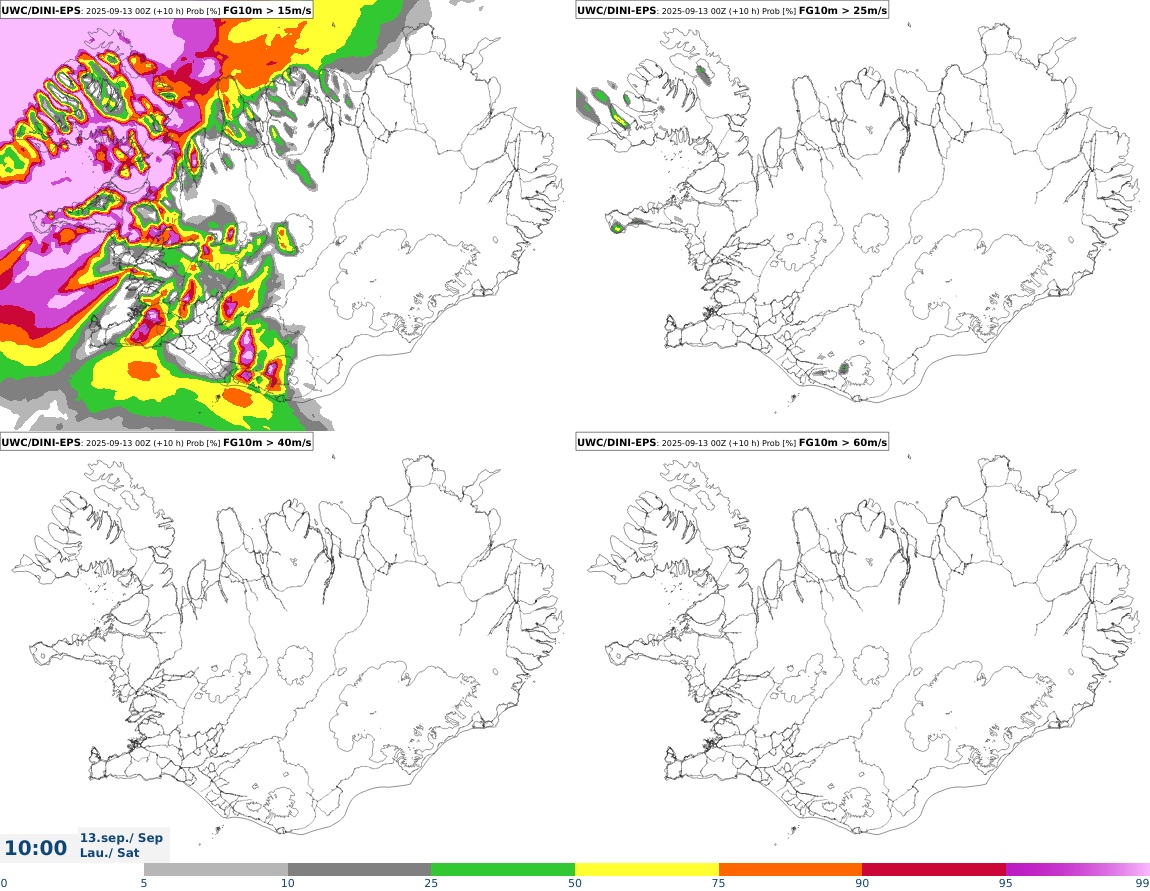Click the 13.sep./ Sep date label
The height and width of the screenshot is (891, 1150).
pyautogui.click(x=121, y=837)
